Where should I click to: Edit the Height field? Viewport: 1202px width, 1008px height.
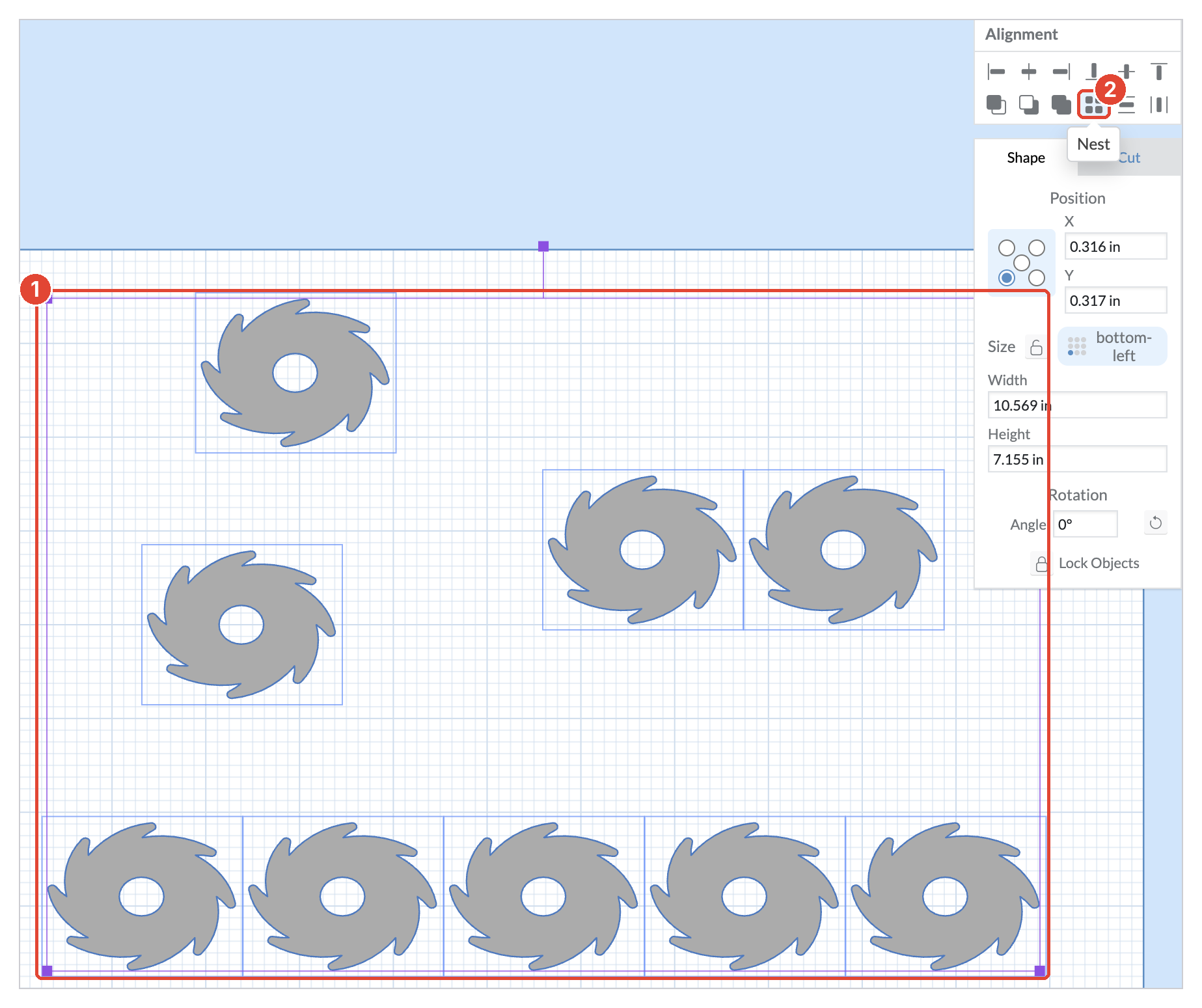pos(1077,459)
